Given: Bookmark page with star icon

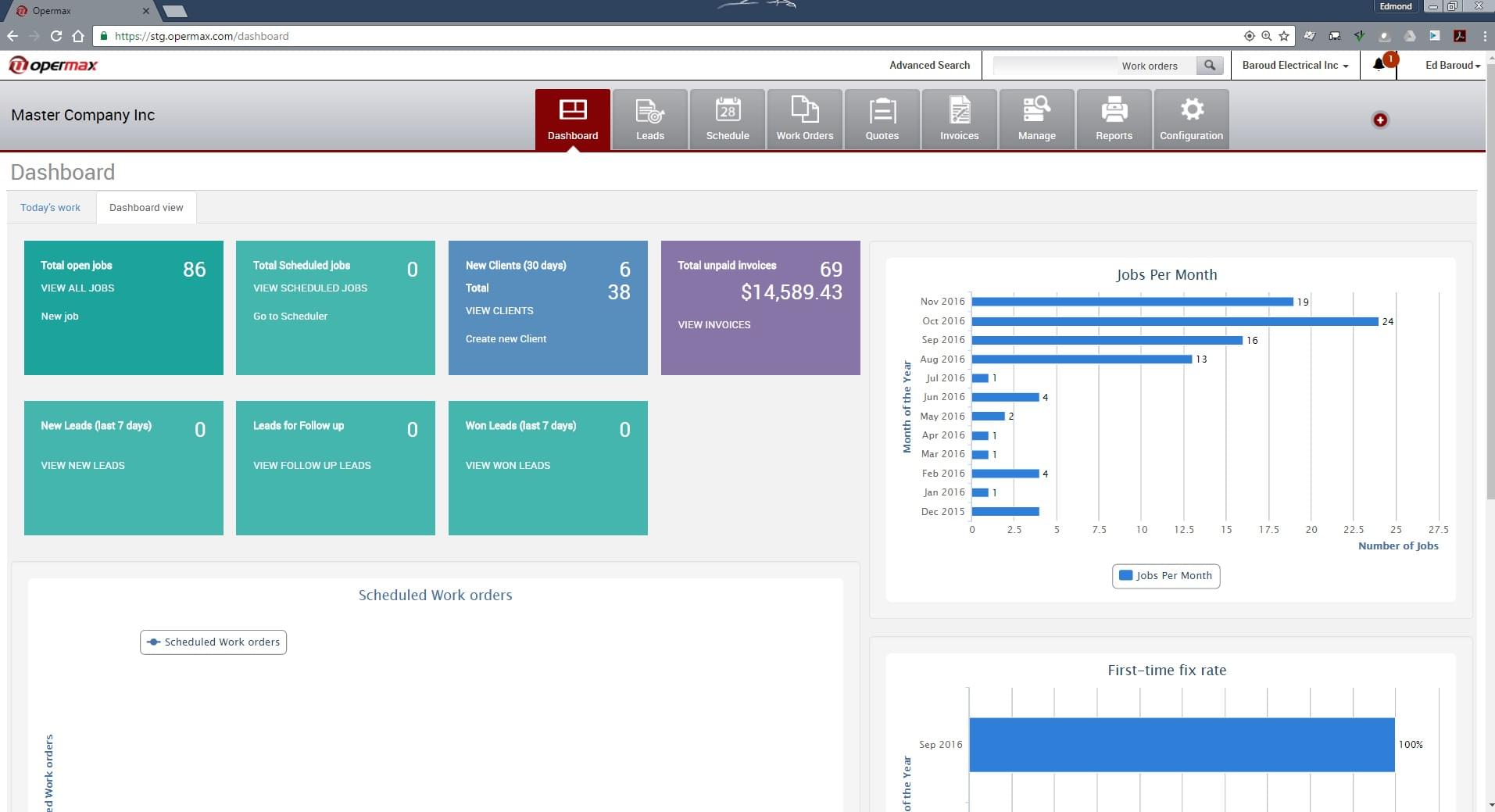Looking at the screenshot, I should (1283, 36).
